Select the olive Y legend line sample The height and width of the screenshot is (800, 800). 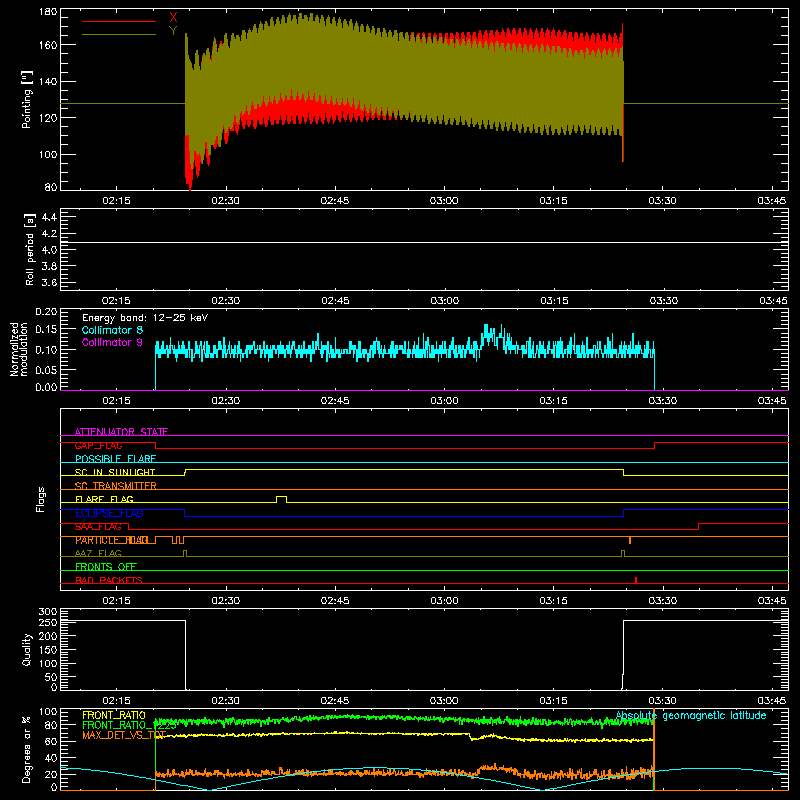pos(119,34)
